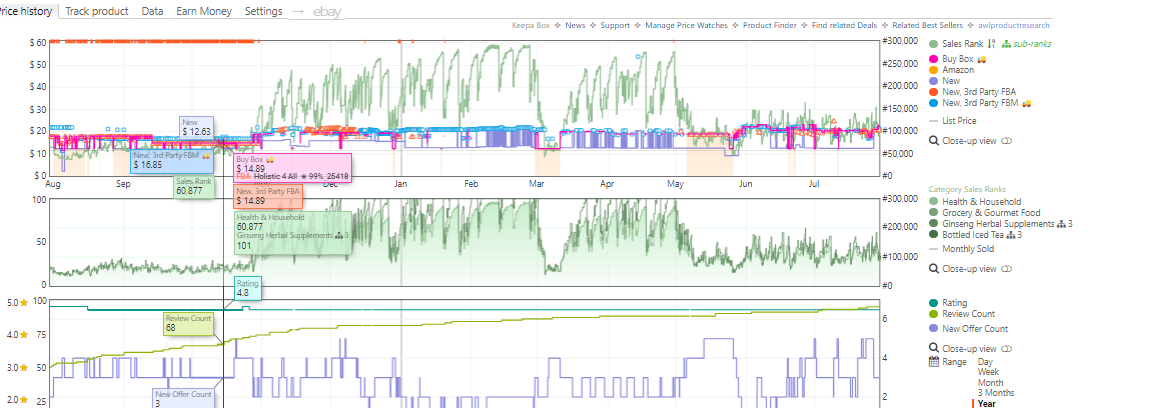Open the Keepa Box link
The height and width of the screenshot is (408, 1162).
click(x=531, y=25)
